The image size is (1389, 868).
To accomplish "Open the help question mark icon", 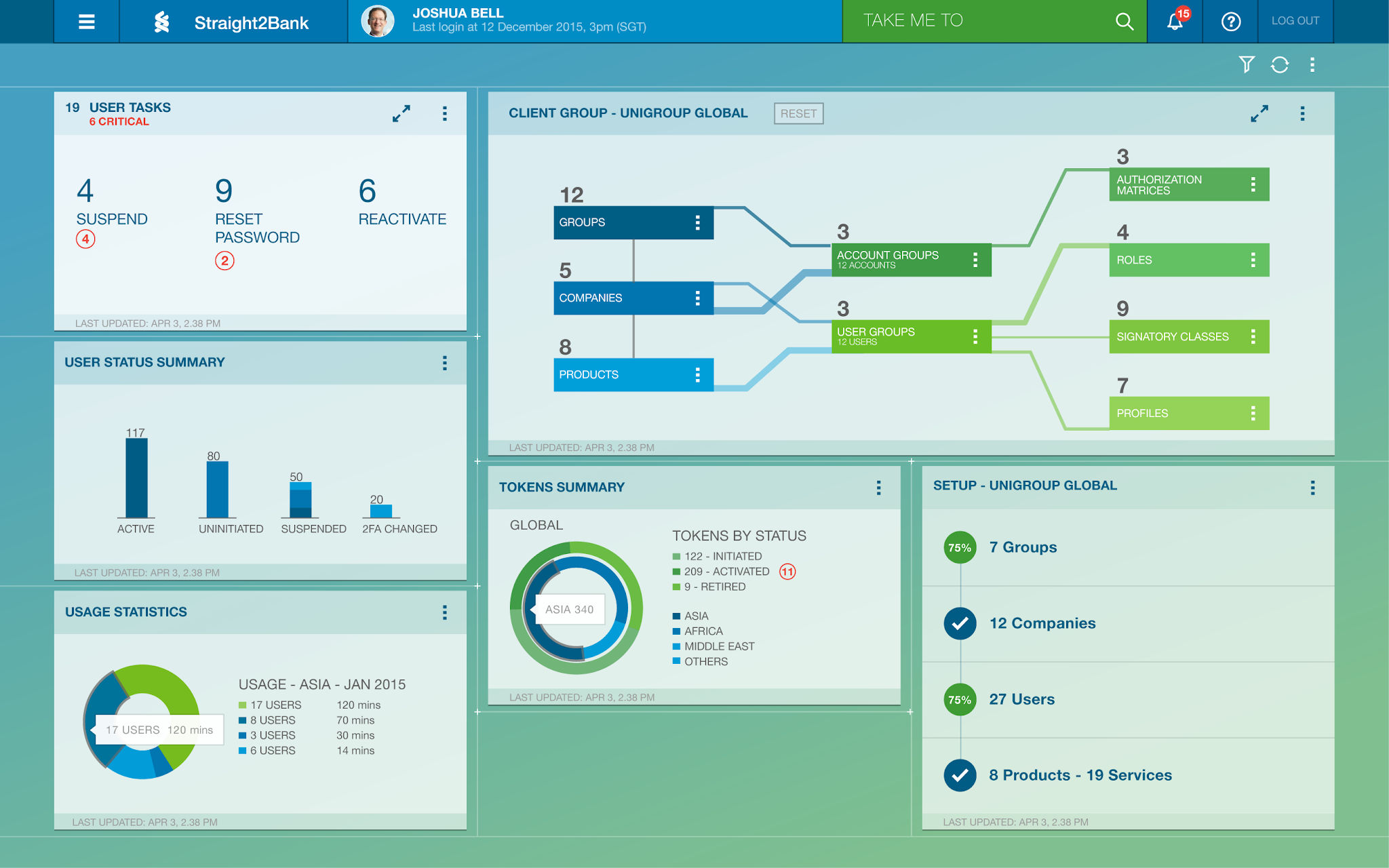I will pos(1230,22).
